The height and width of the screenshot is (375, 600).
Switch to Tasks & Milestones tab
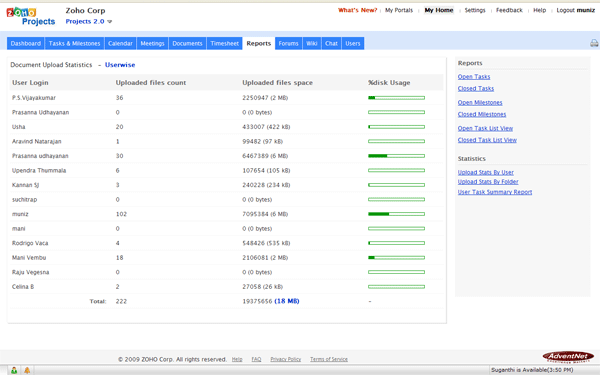click(74, 43)
